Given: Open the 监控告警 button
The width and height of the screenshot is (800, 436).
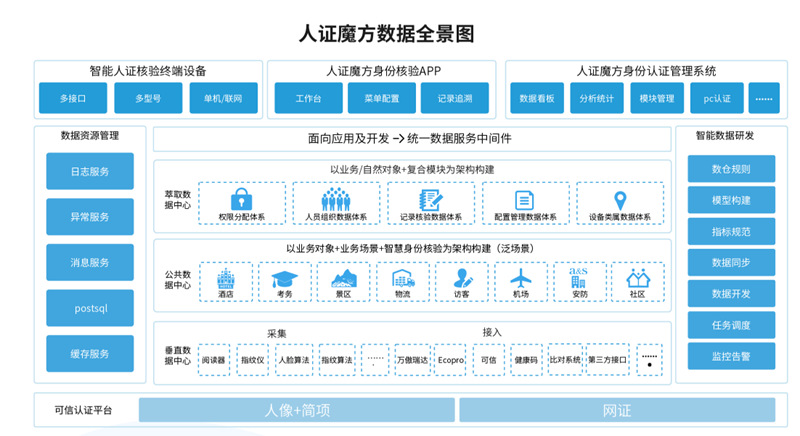Looking at the screenshot, I should [731, 355].
